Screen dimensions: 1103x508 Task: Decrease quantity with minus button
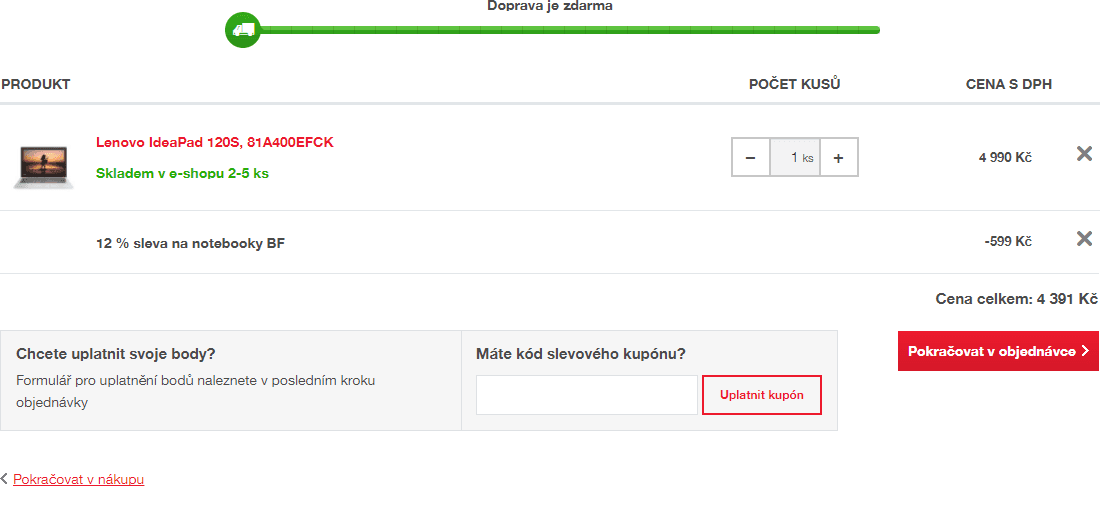coord(751,158)
